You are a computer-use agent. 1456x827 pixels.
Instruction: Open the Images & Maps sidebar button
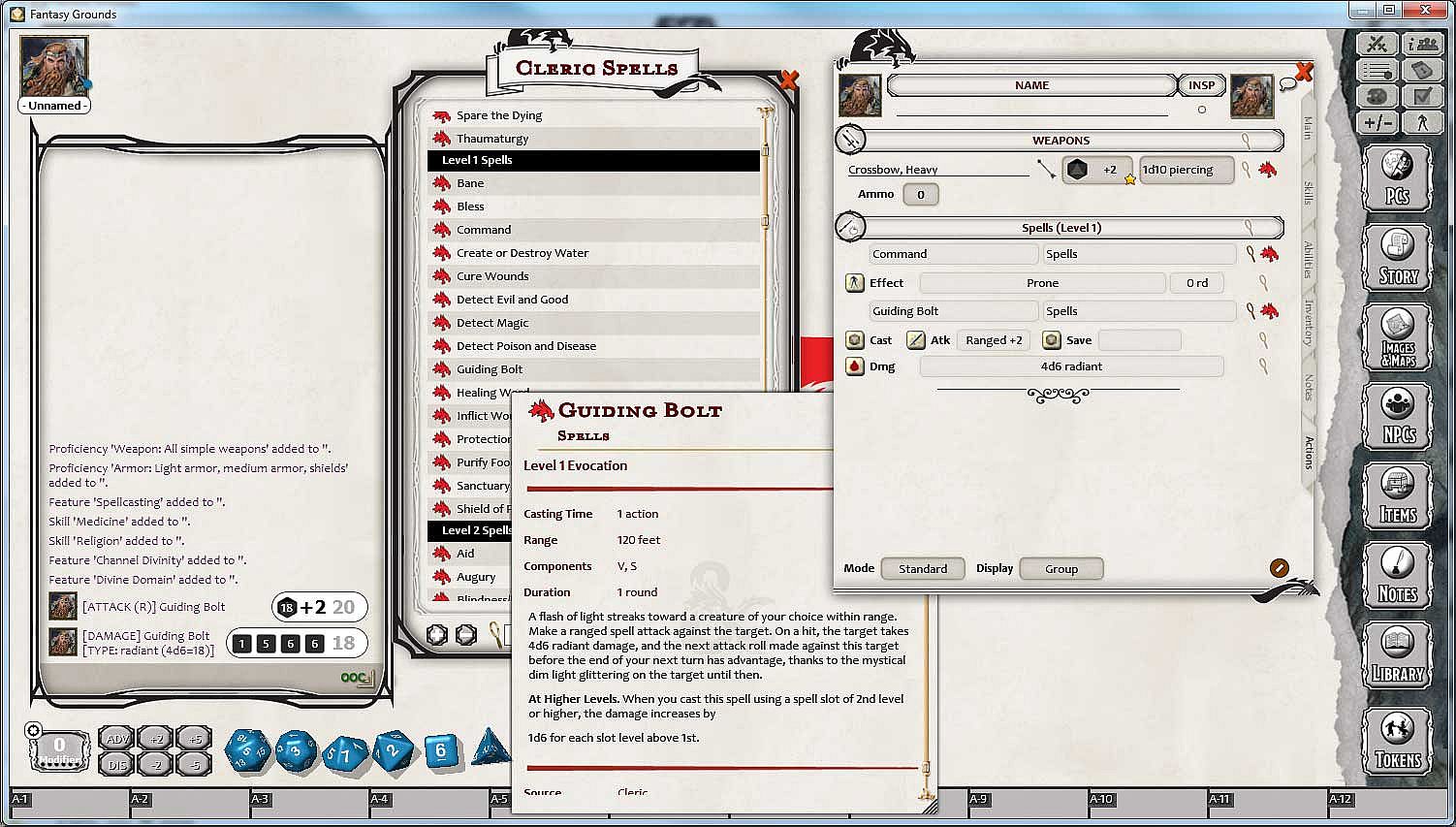pos(1397,336)
